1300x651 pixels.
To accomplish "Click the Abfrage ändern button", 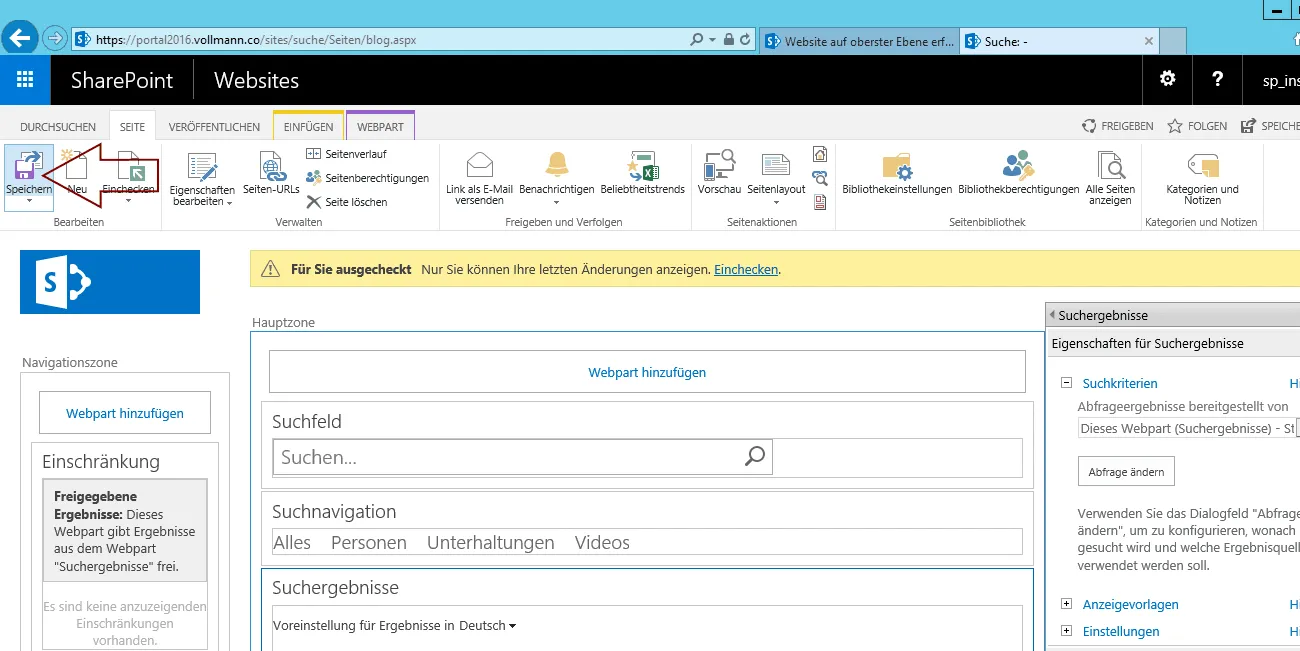I will 1127,472.
